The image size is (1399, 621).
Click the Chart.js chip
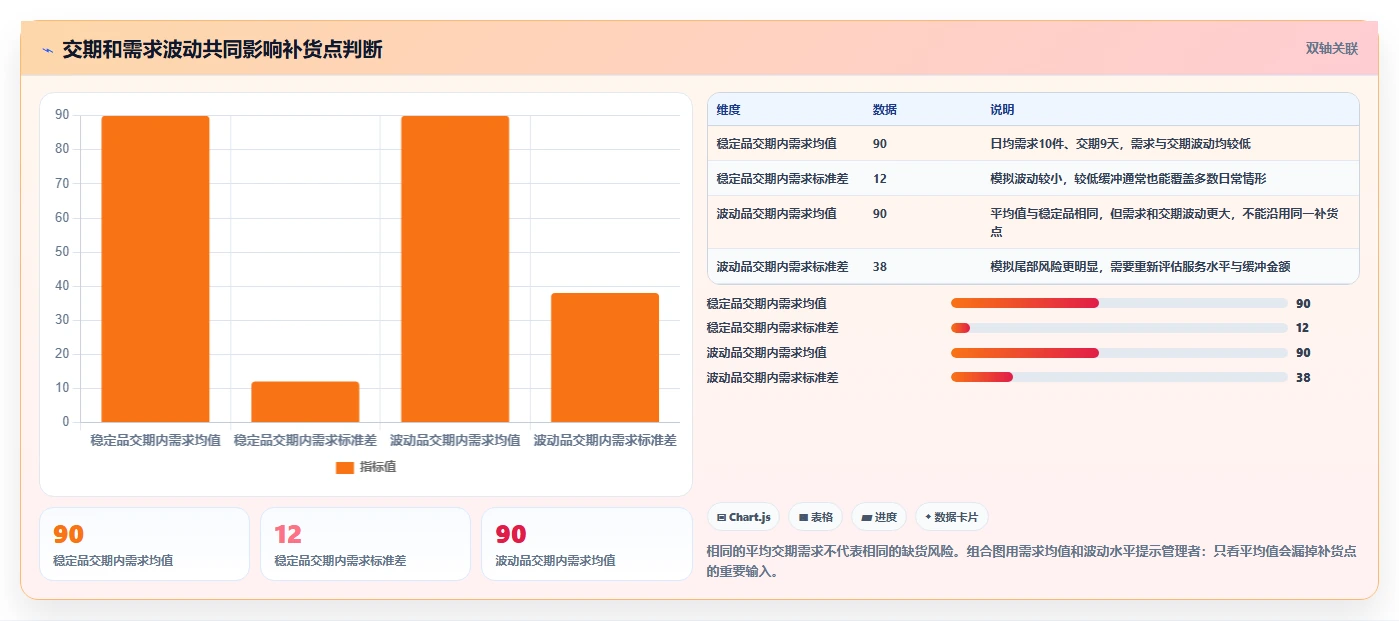tap(743, 517)
